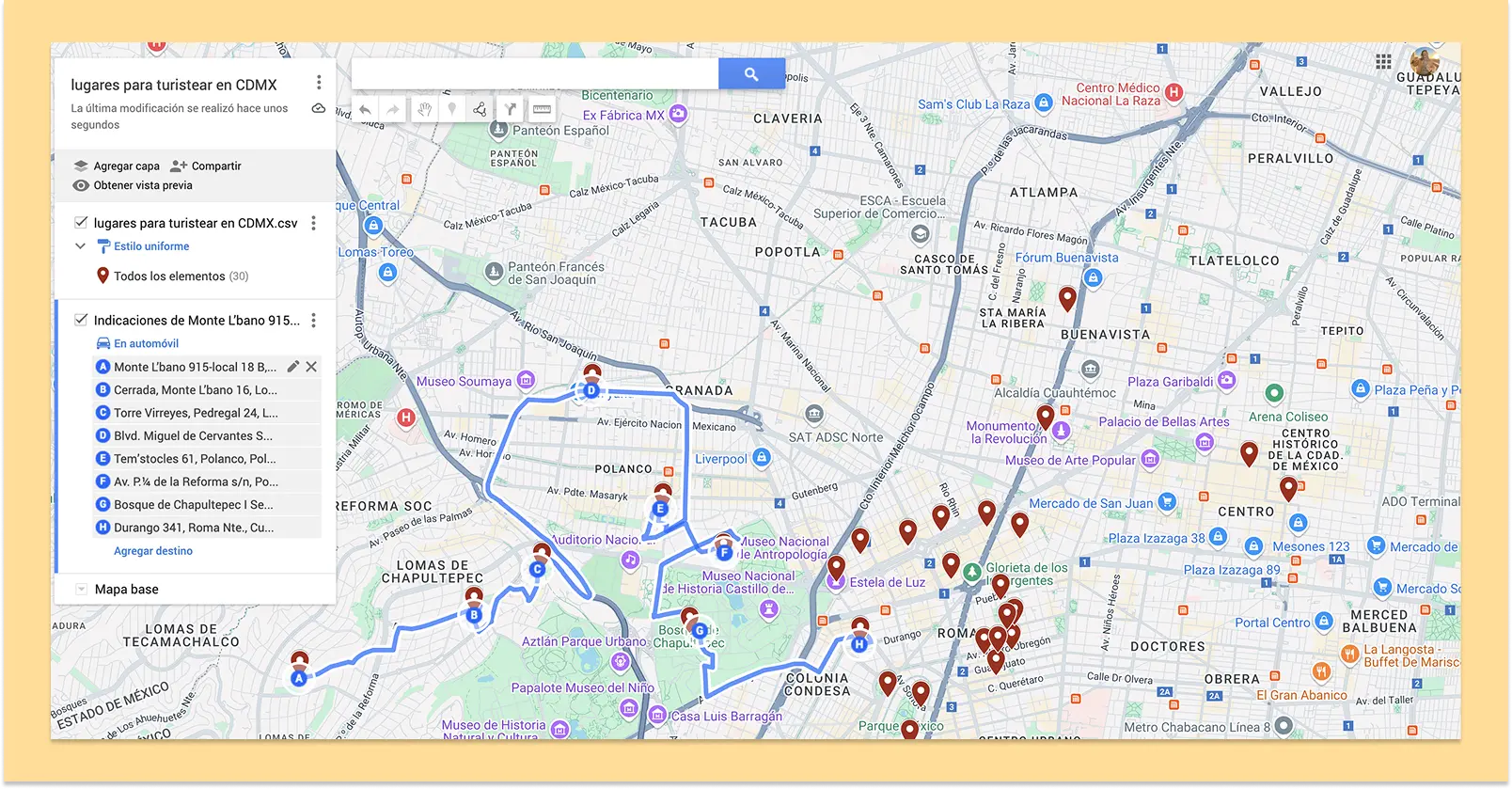Click the La Langosta restaurant icon

1349,653
